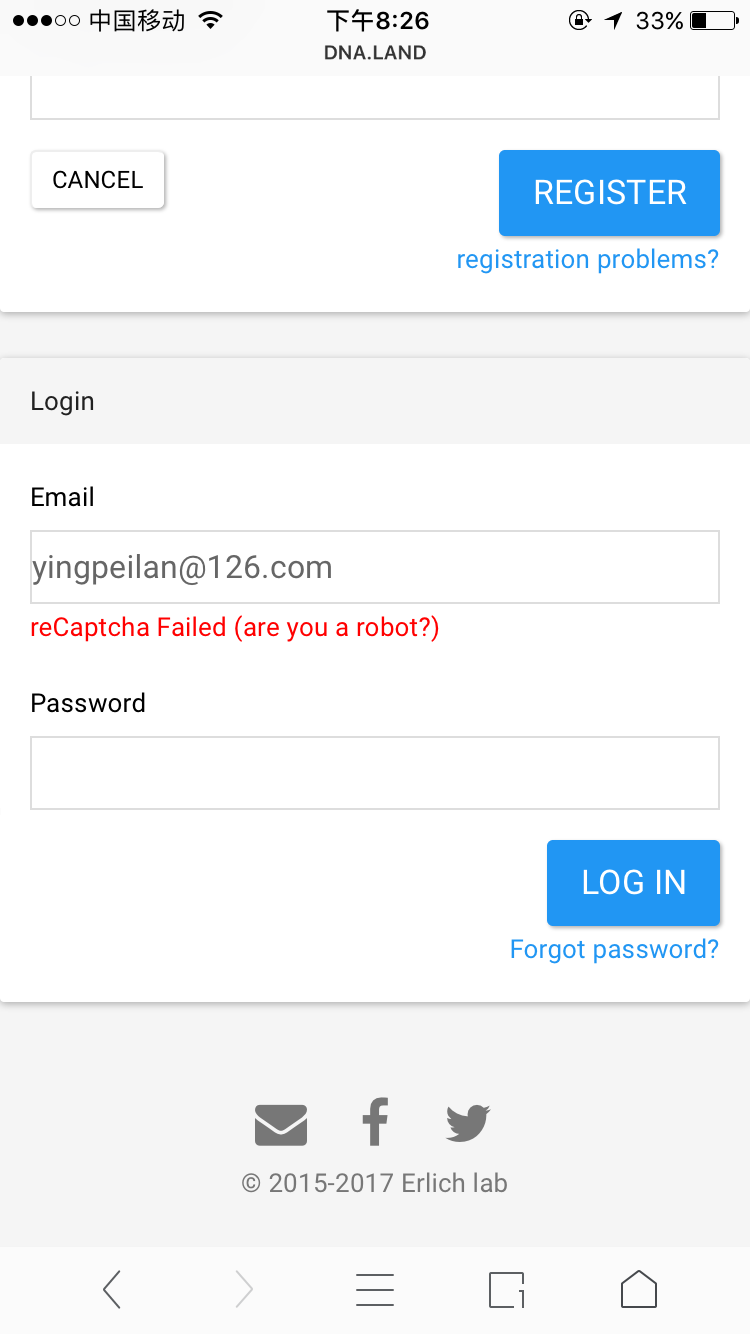Go to the browser home icon
This screenshot has height=1334, width=750.
click(639, 1289)
